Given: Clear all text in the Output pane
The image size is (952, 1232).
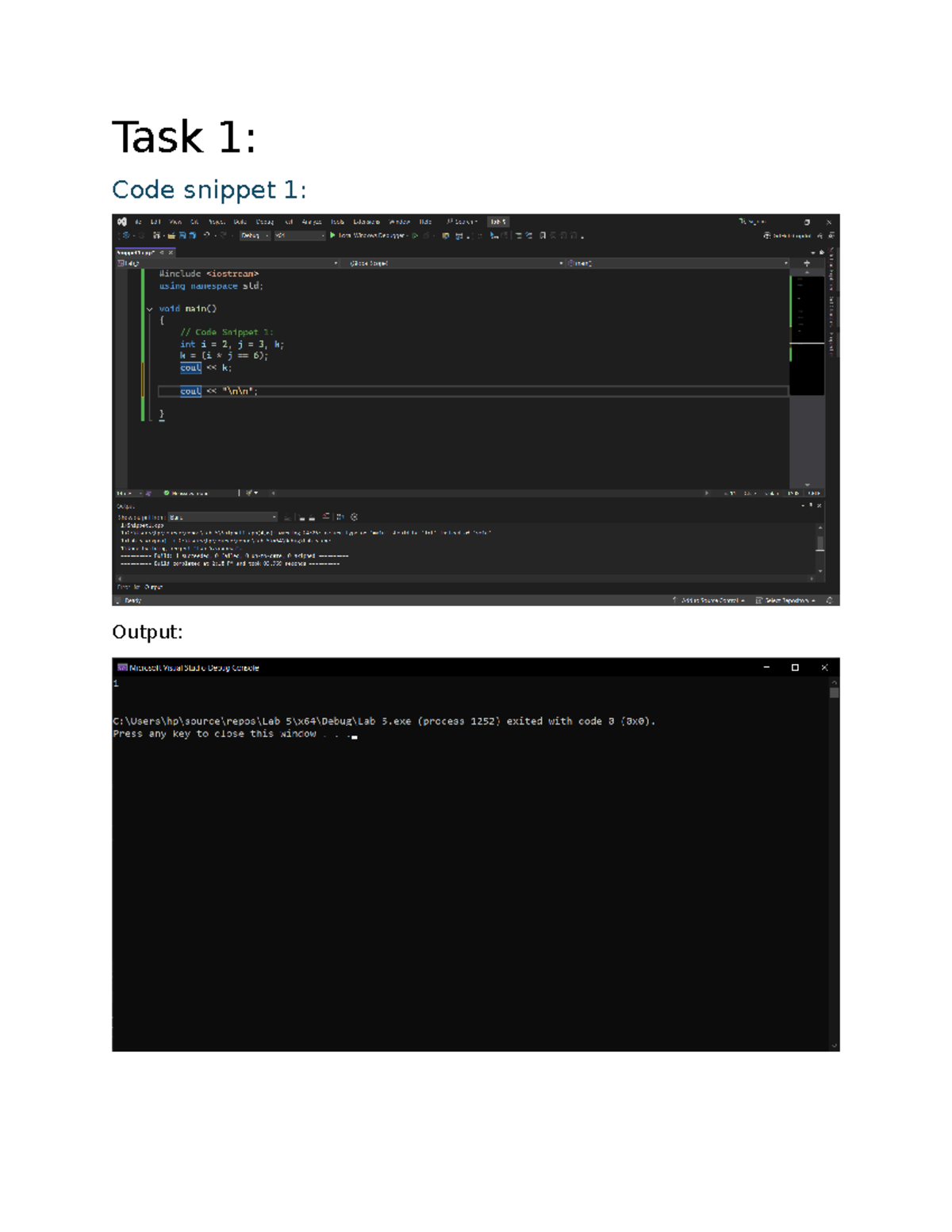Looking at the screenshot, I should (326, 517).
